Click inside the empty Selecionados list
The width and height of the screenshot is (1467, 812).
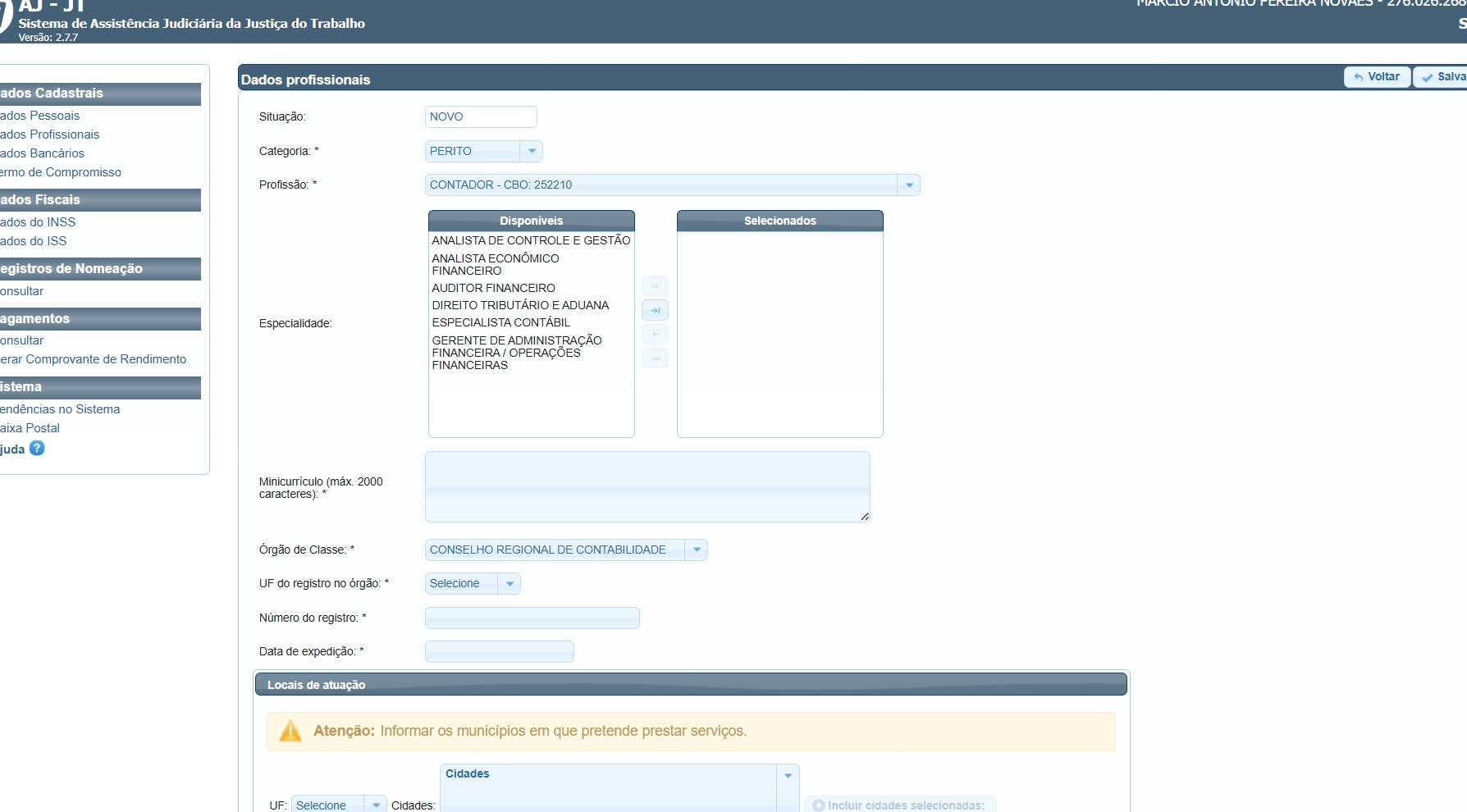(779, 334)
